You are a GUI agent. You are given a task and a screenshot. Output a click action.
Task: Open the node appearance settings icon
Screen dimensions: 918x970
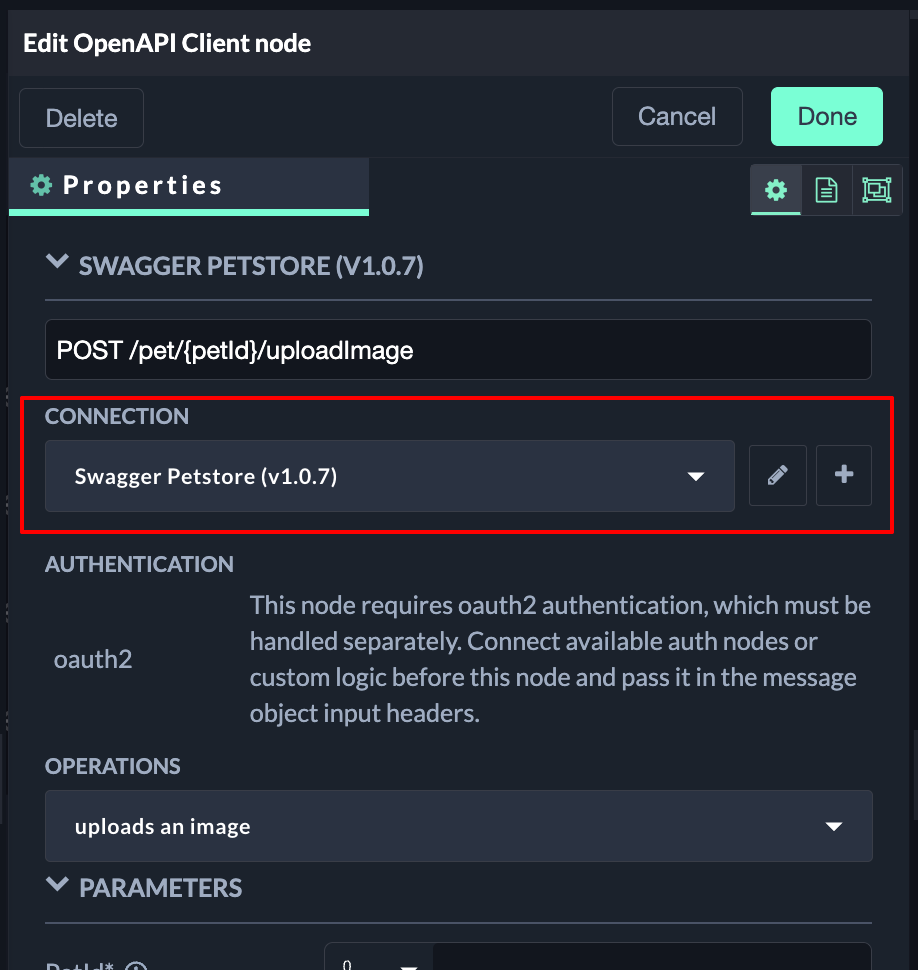876,190
